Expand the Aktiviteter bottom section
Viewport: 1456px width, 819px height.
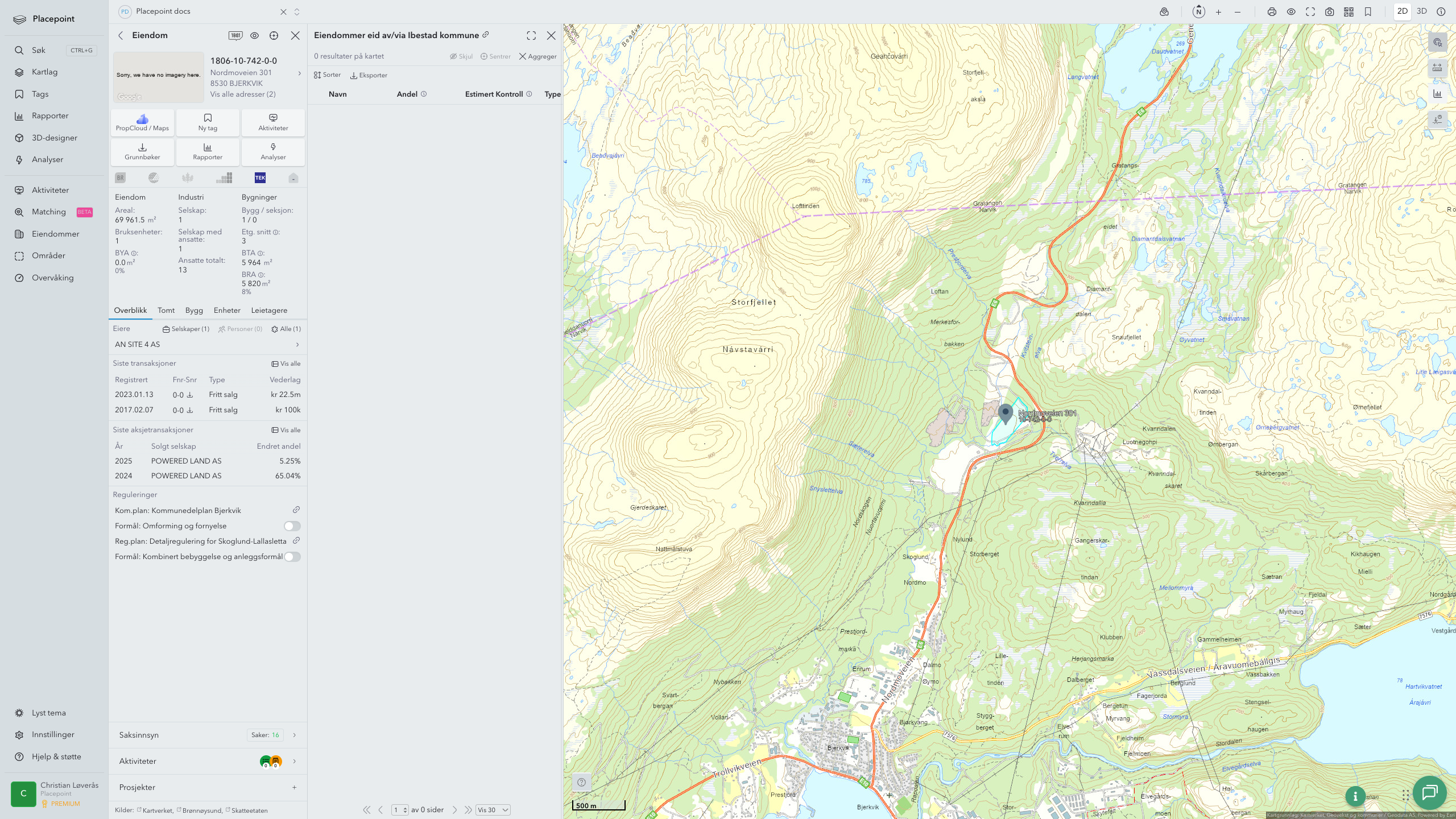(208, 761)
